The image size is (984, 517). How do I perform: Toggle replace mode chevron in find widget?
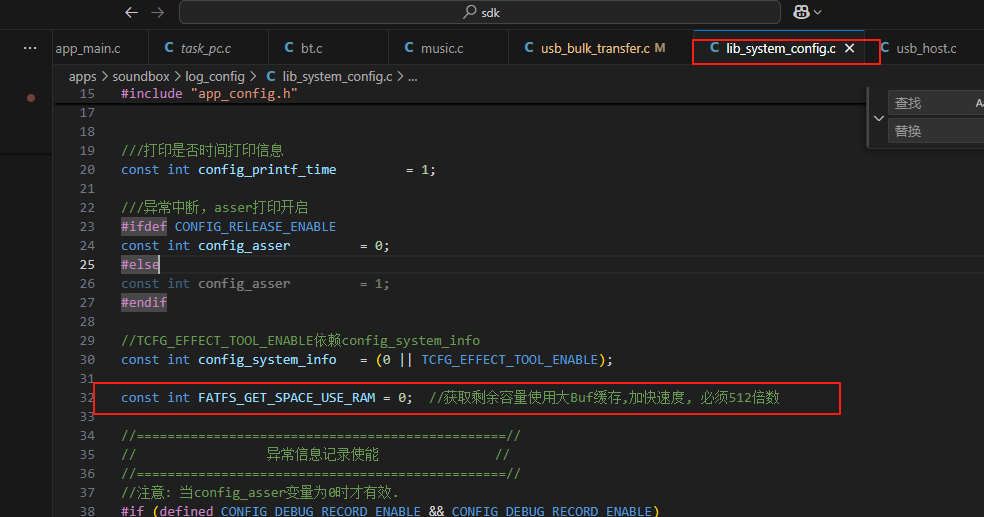879,118
